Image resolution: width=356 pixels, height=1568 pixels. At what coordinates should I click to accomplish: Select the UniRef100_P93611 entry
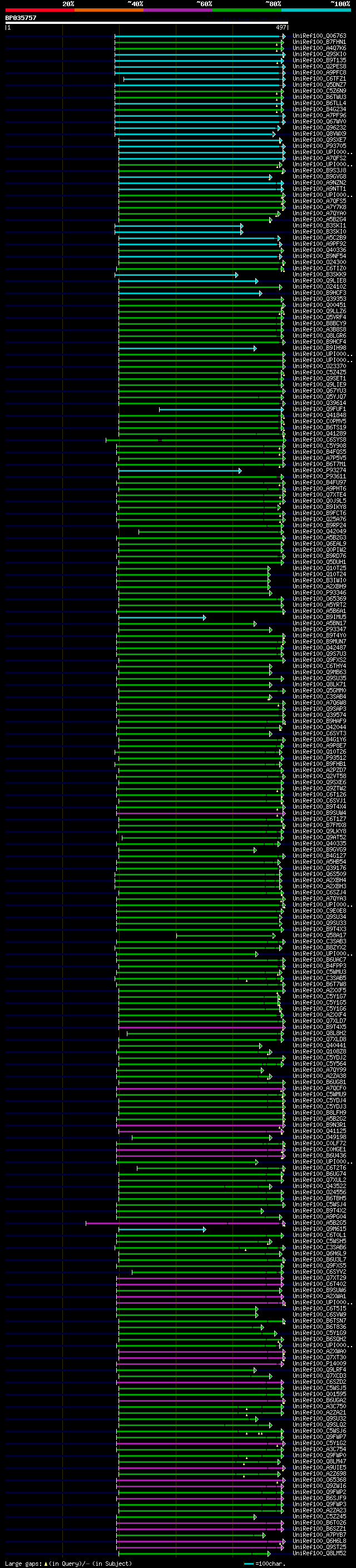pos(319,477)
